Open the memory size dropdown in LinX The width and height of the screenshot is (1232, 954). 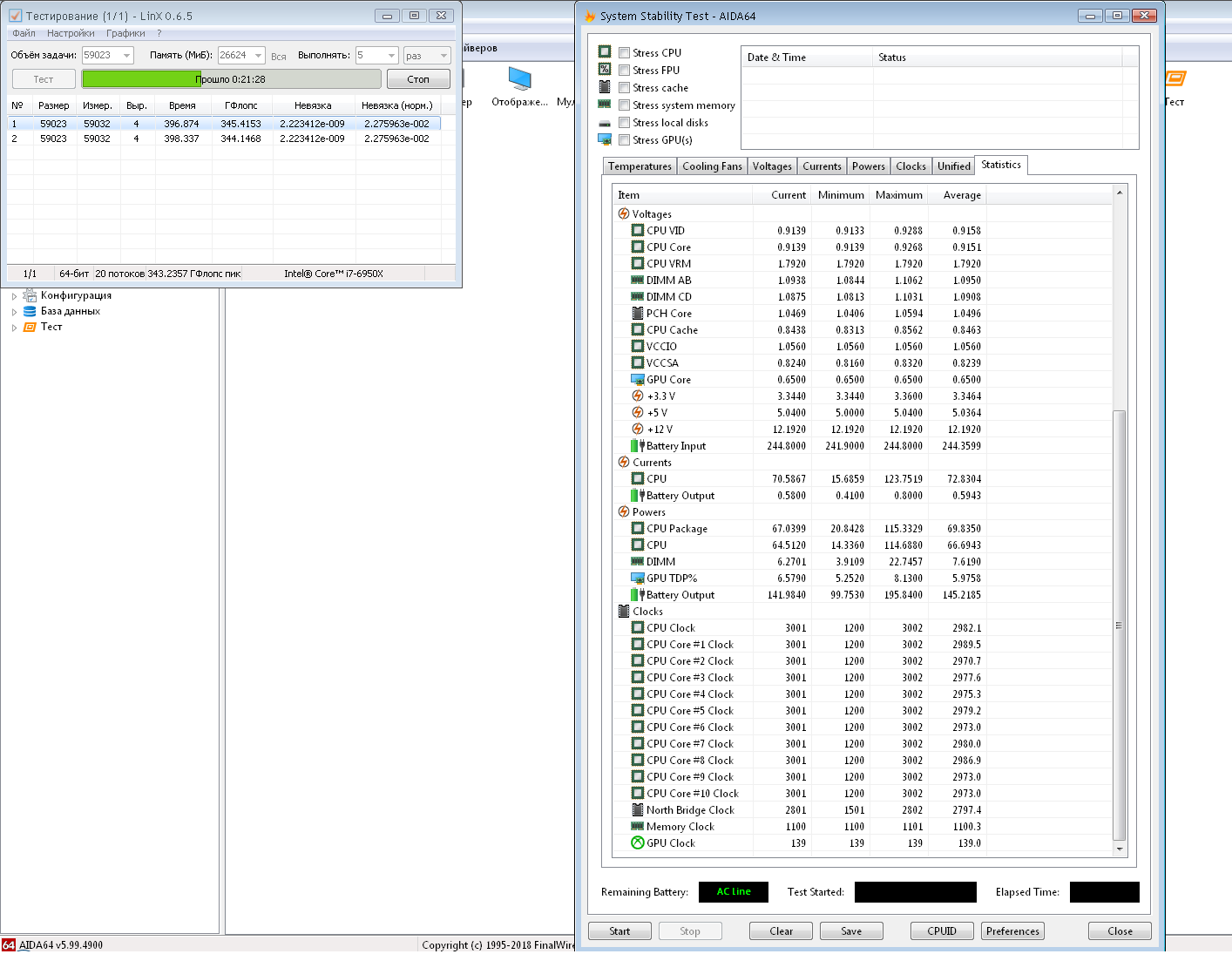point(258,55)
